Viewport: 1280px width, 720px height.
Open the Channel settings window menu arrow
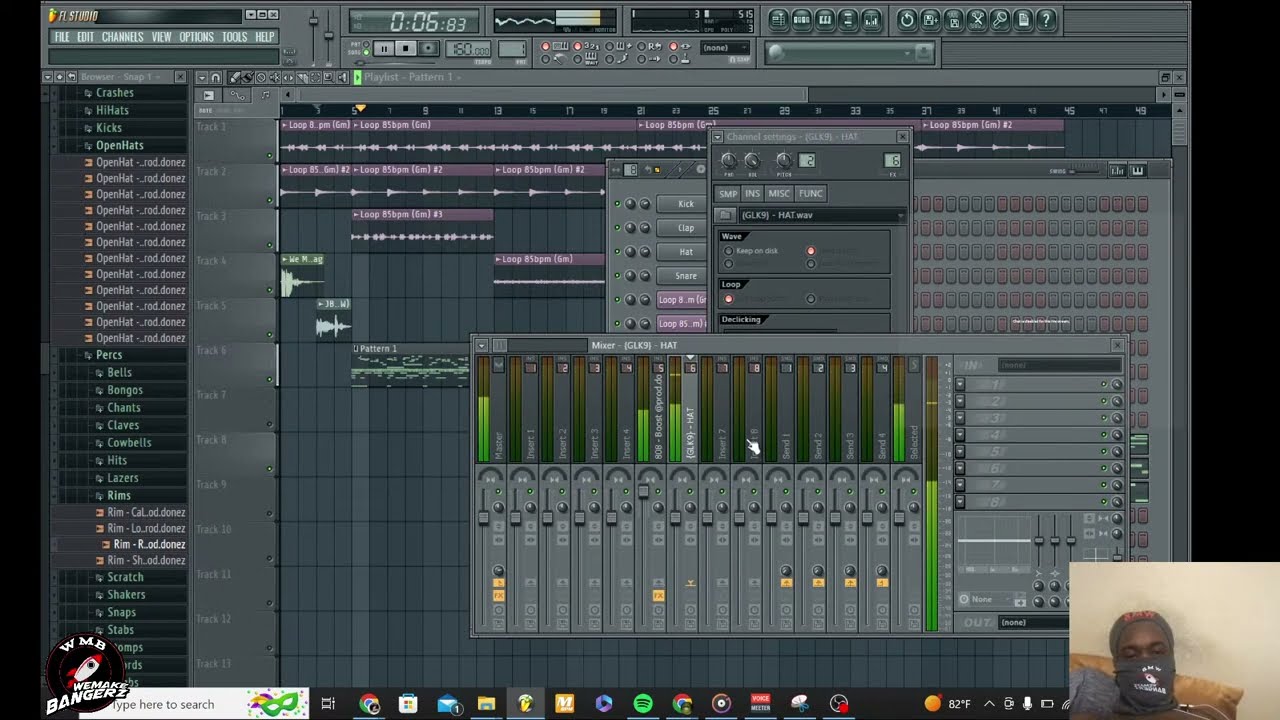point(717,137)
